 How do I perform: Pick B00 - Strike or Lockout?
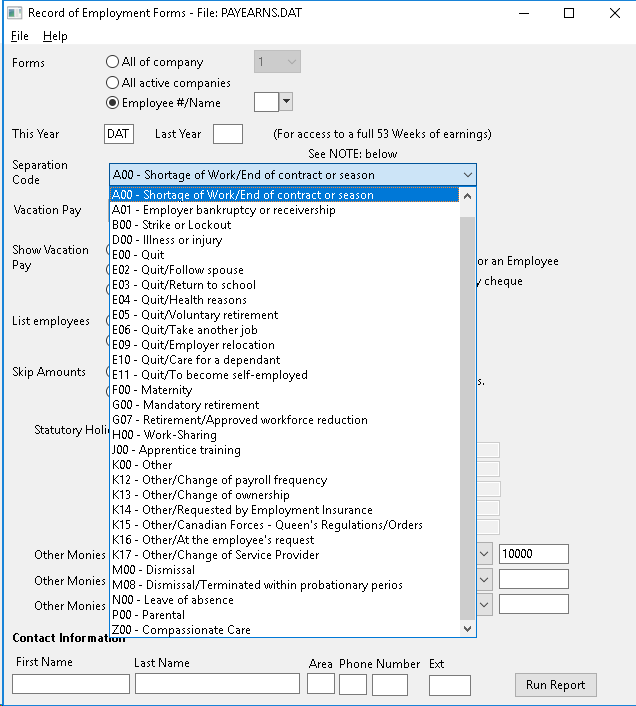pyautogui.click(x=284, y=225)
